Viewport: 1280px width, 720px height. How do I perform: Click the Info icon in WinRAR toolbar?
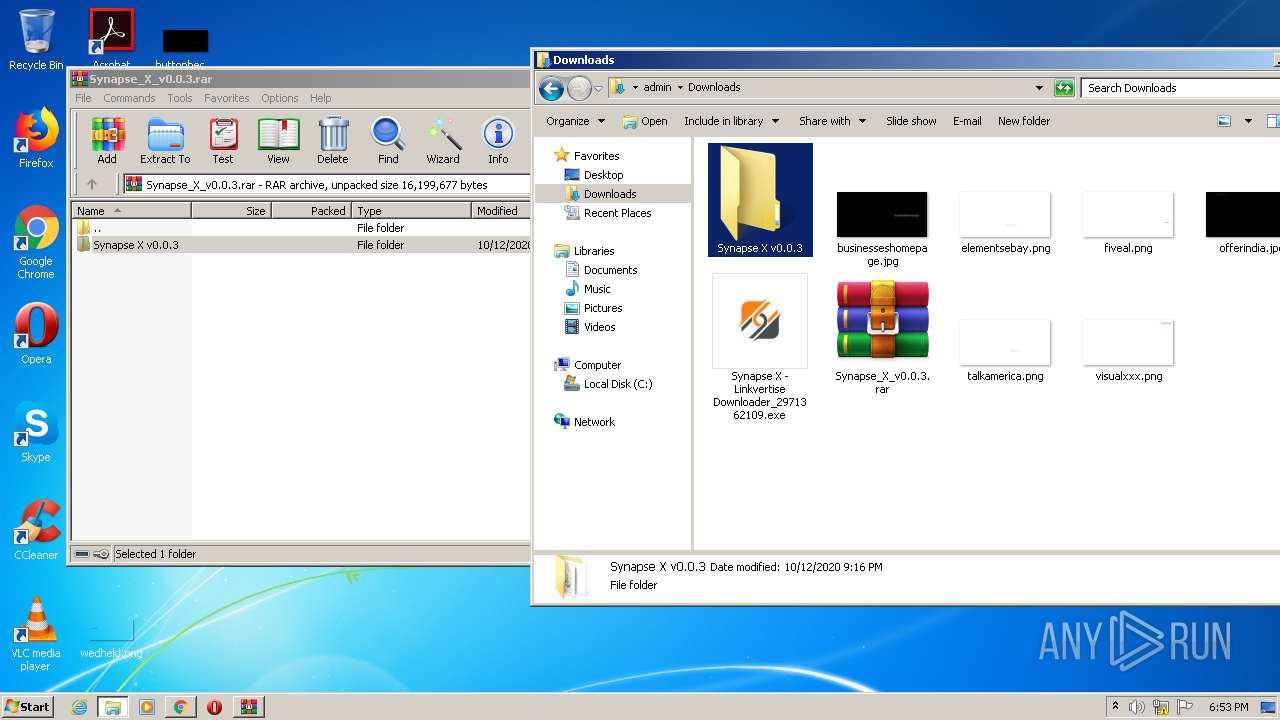[498, 141]
